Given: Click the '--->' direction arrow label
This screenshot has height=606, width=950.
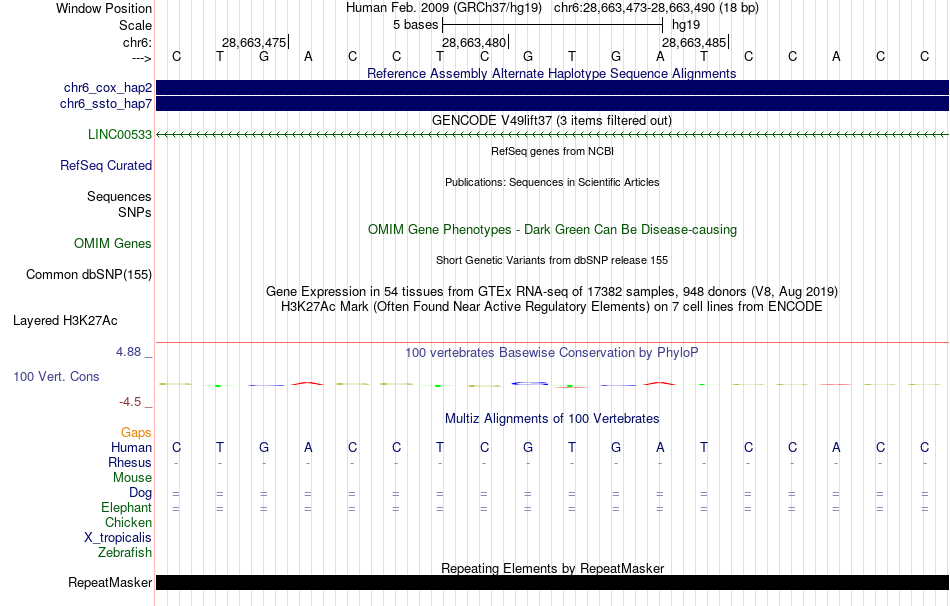Looking at the screenshot, I should tap(141, 58).
